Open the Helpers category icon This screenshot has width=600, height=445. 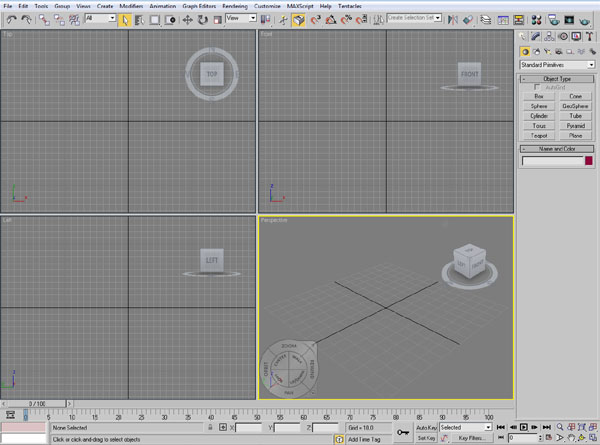pyautogui.click(x=570, y=52)
